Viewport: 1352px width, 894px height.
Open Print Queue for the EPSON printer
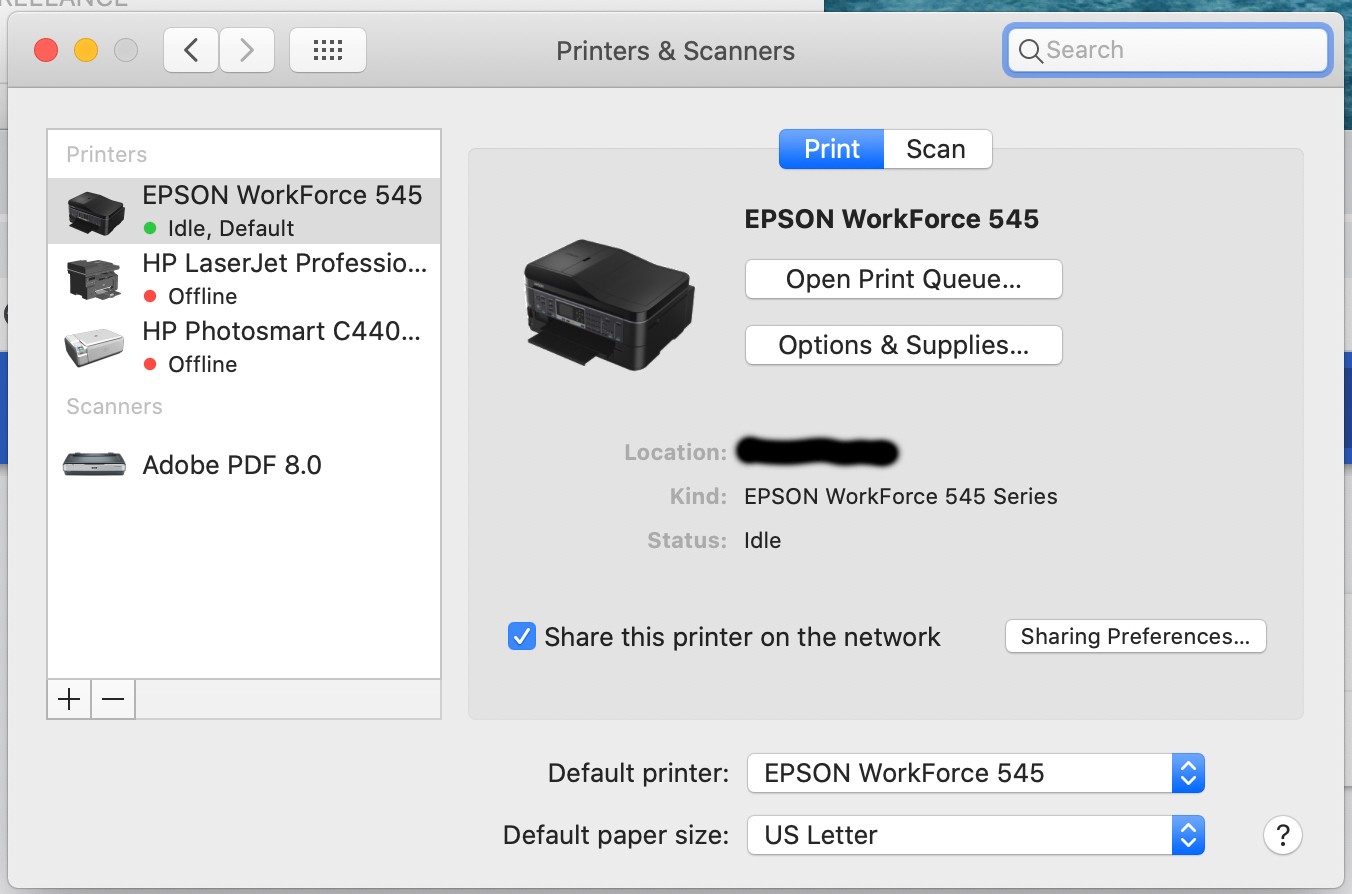tap(903, 279)
